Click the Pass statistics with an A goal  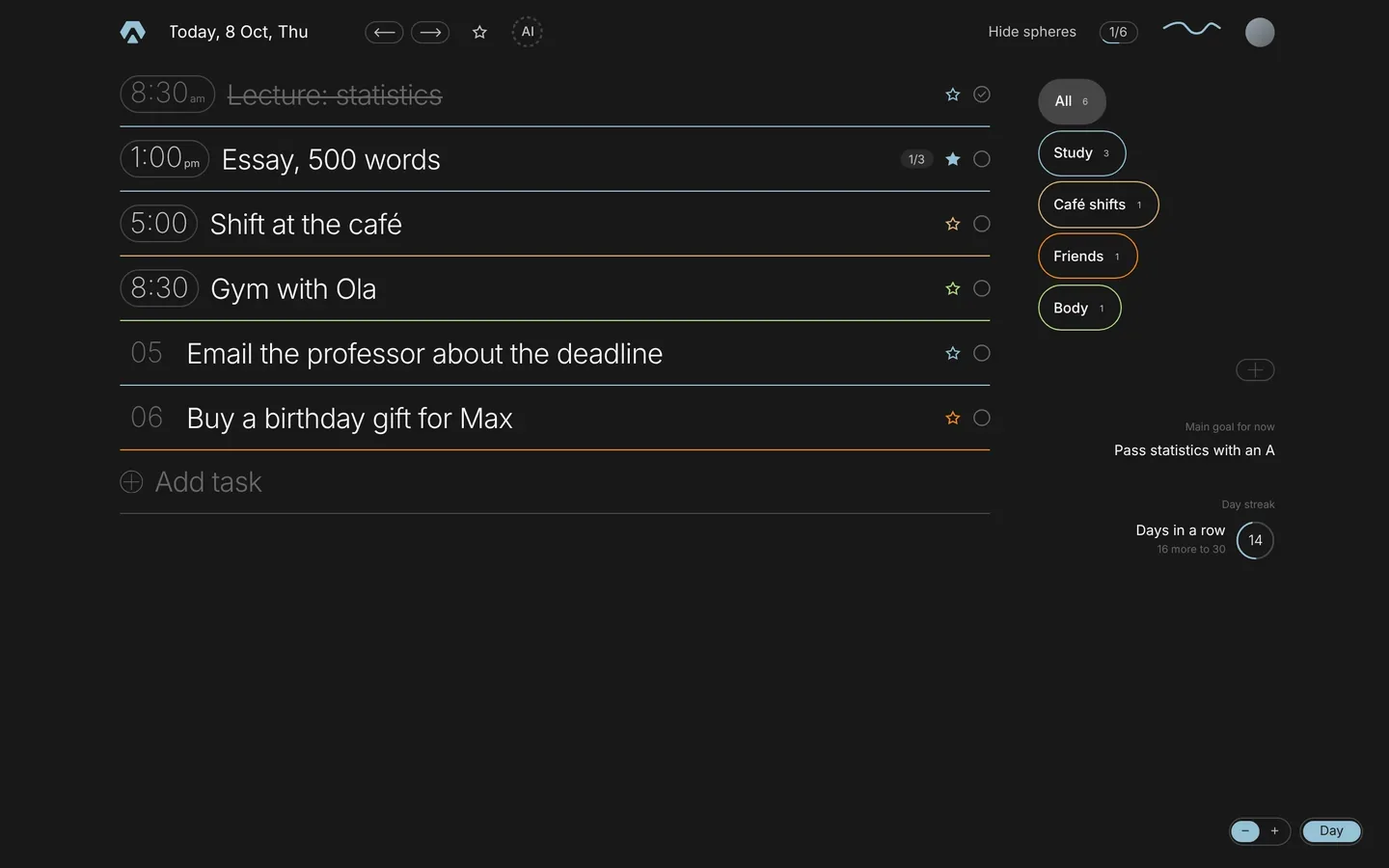(1194, 450)
